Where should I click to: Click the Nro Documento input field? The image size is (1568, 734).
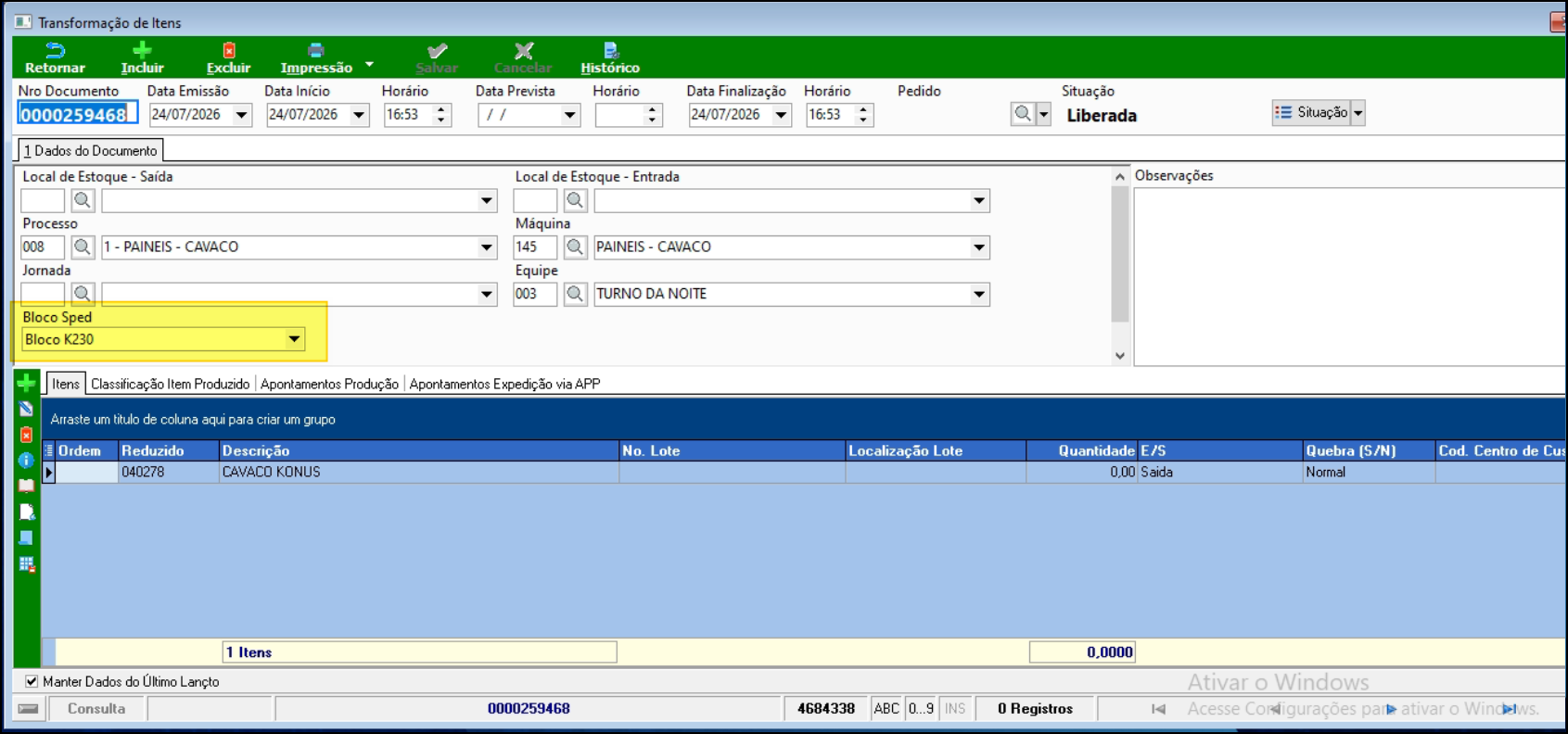point(78,114)
